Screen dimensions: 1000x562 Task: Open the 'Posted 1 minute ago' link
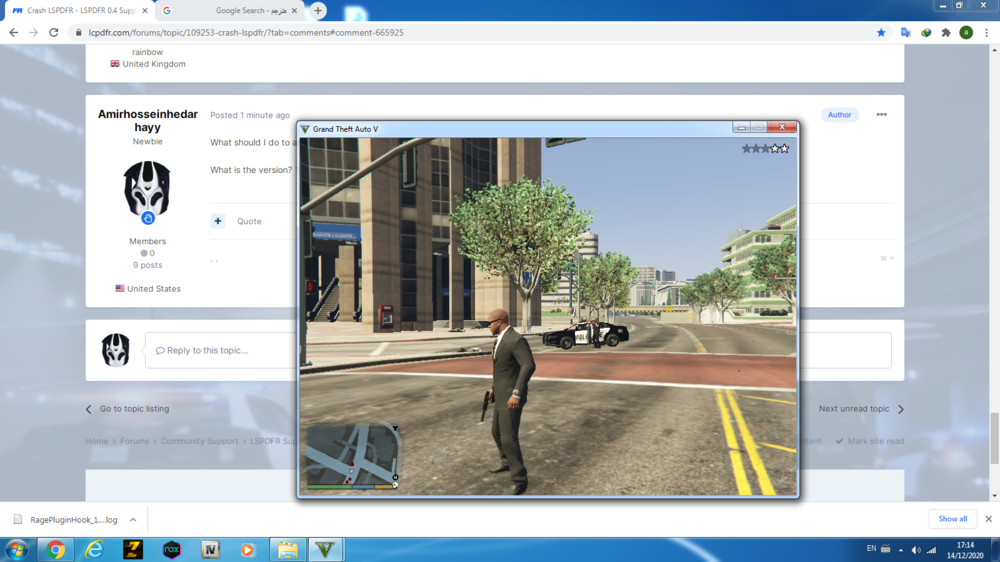pyautogui.click(x=250, y=115)
